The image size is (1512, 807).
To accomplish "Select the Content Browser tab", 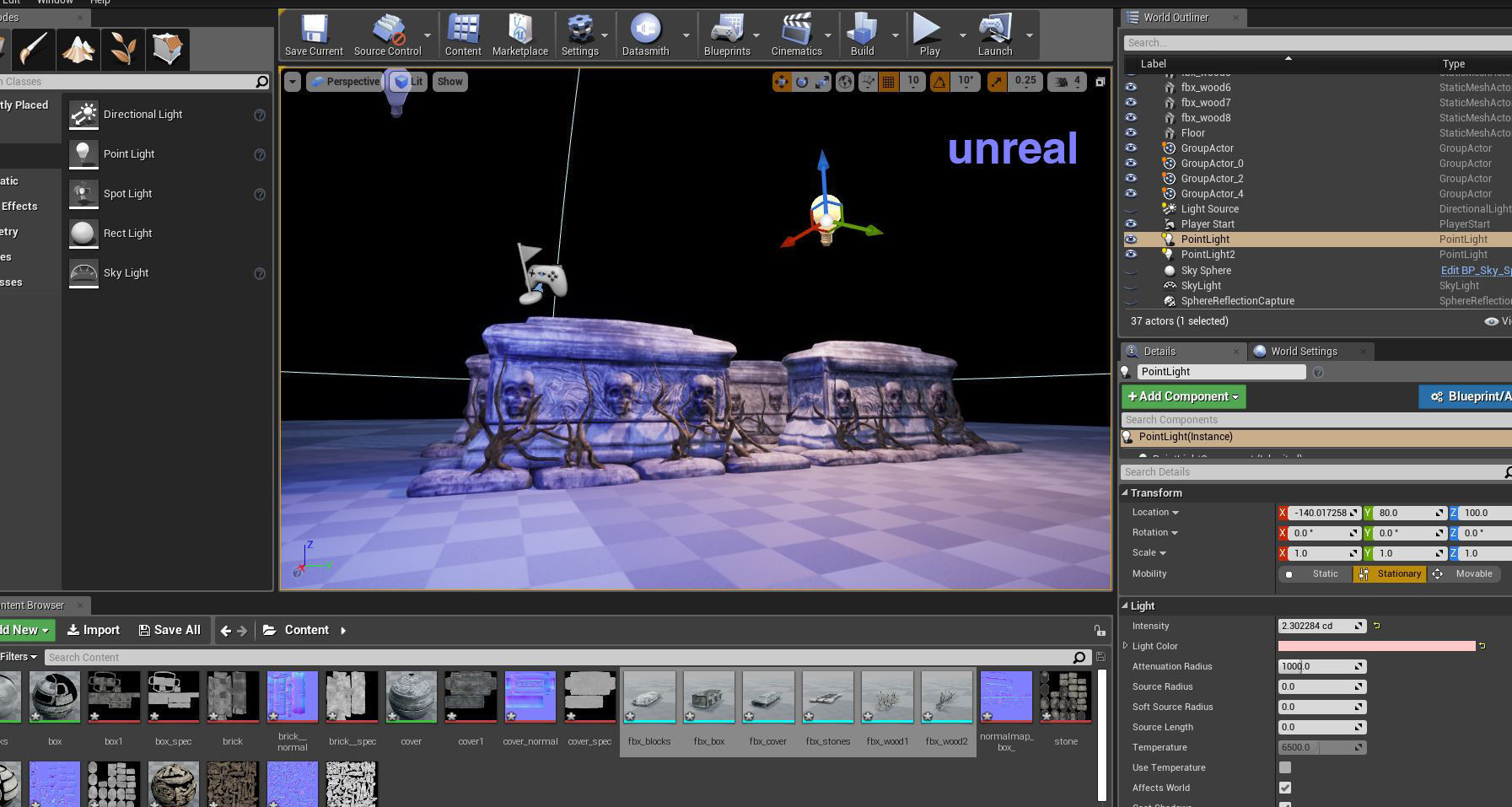I will 32,605.
